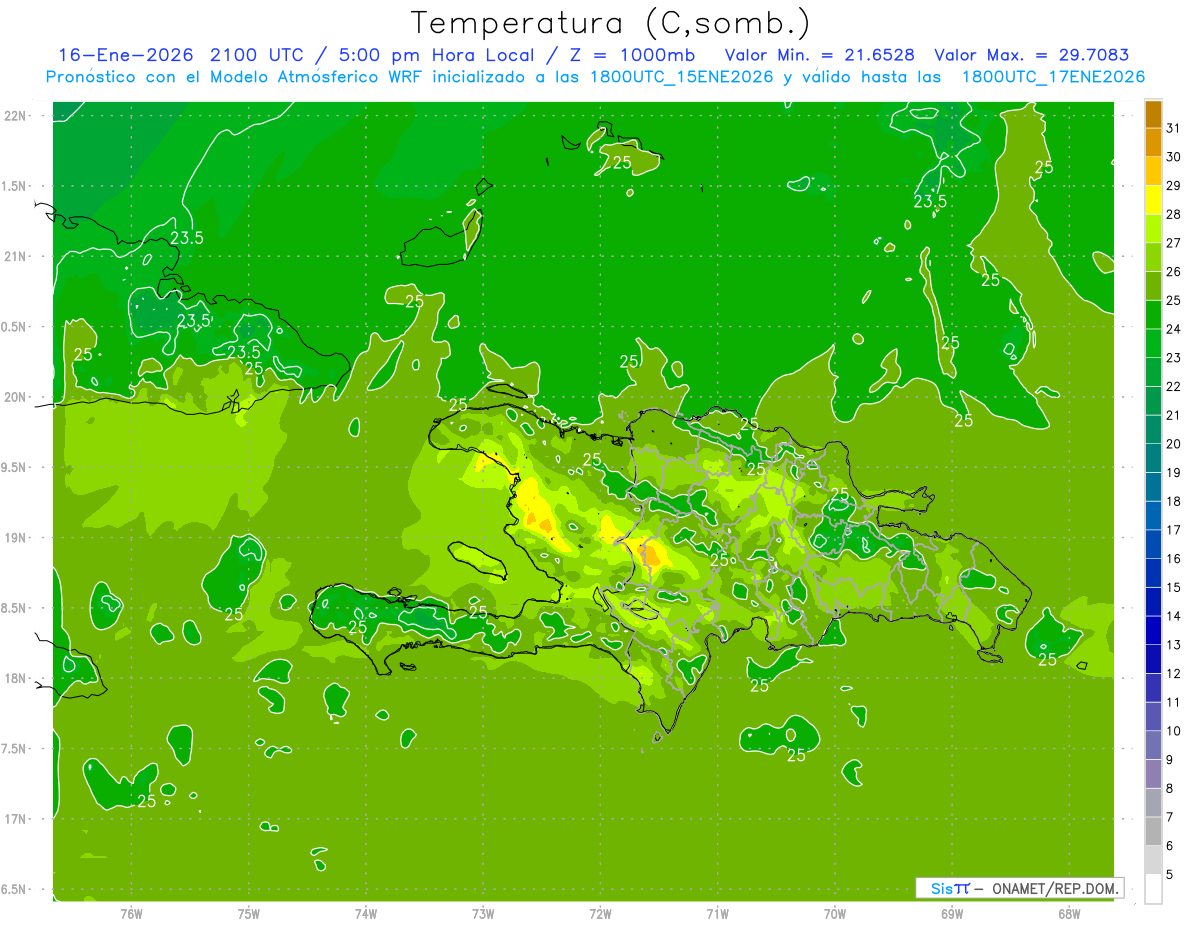Screen dimensions: 1200x927
Task: Click the 68W longitude axis label
Action: pyautogui.click(x=1069, y=913)
